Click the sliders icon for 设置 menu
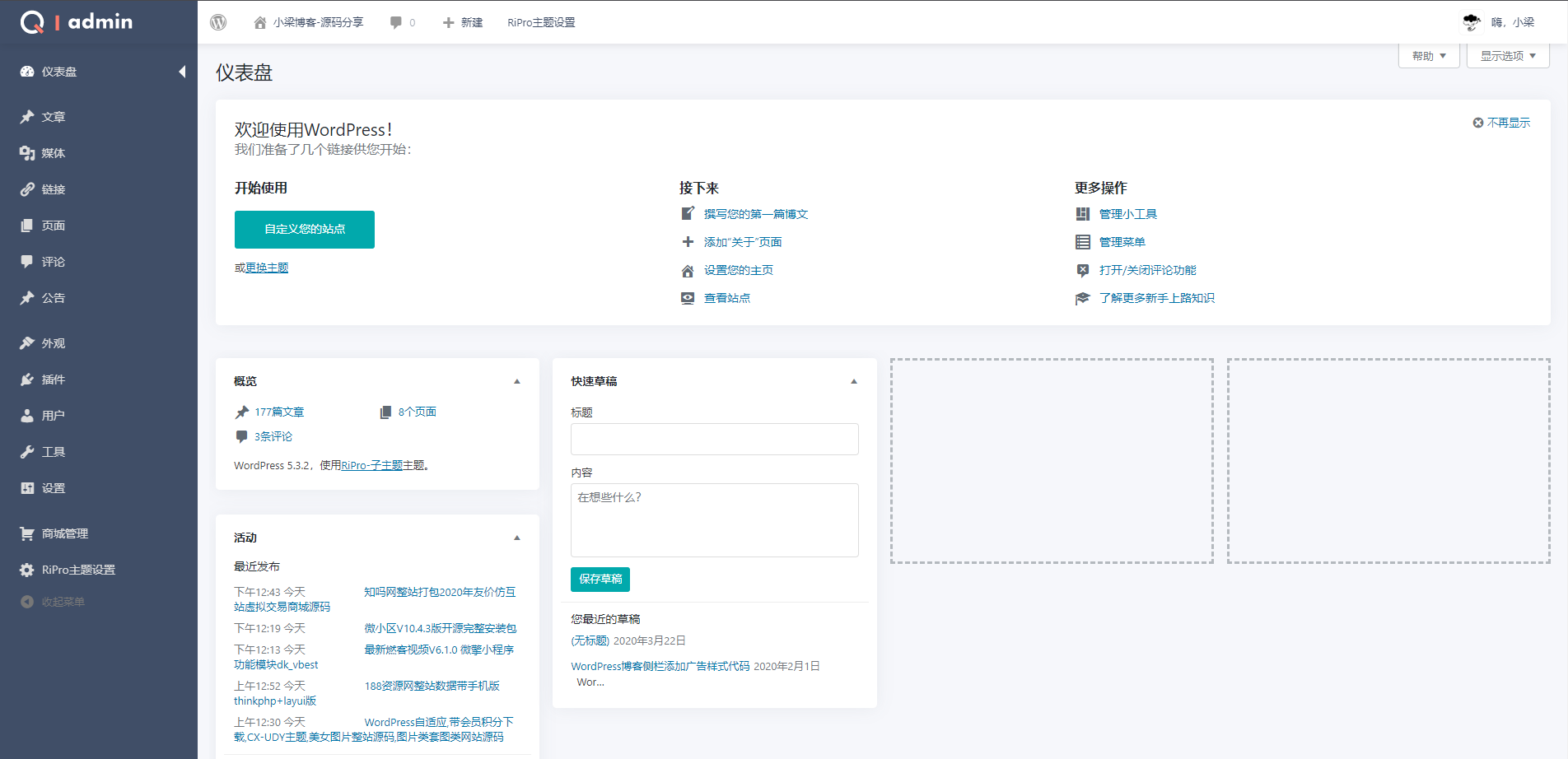1568x759 pixels. click(27, 488)
